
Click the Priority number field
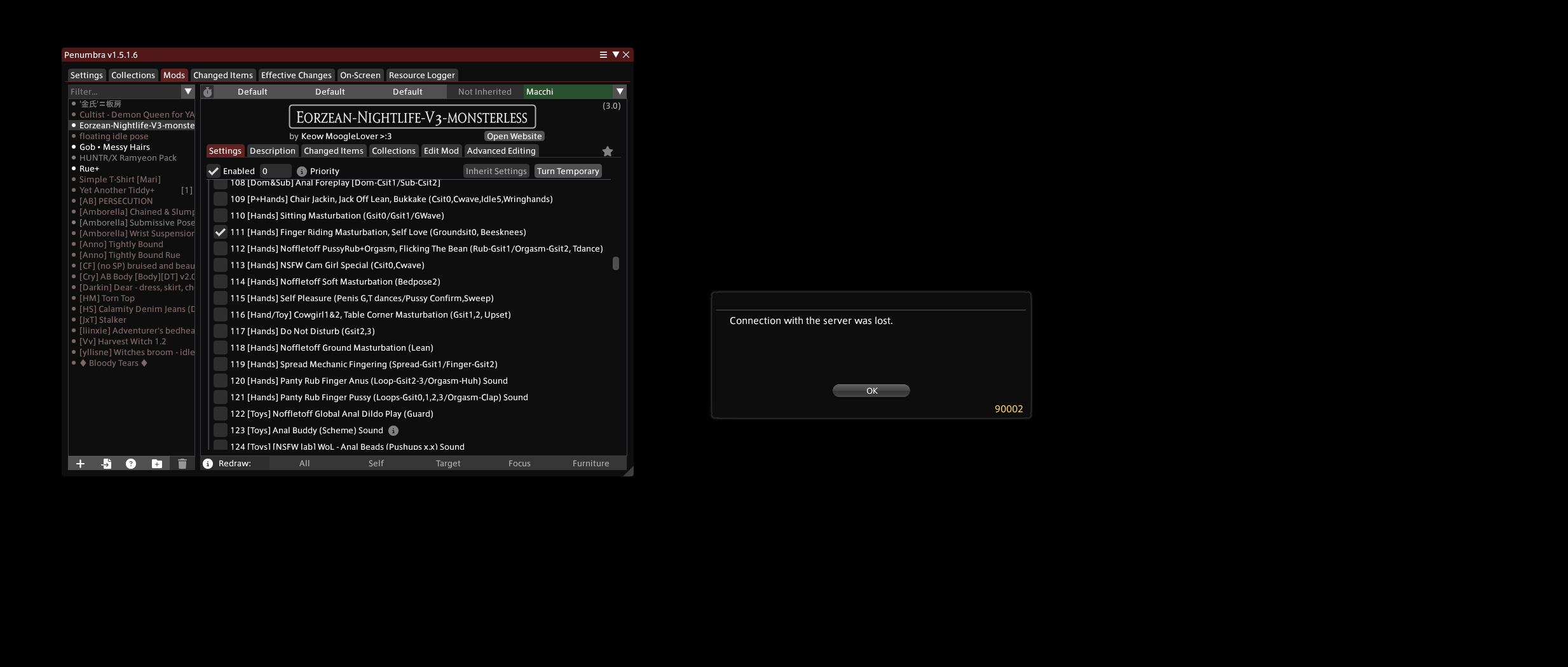275,171
